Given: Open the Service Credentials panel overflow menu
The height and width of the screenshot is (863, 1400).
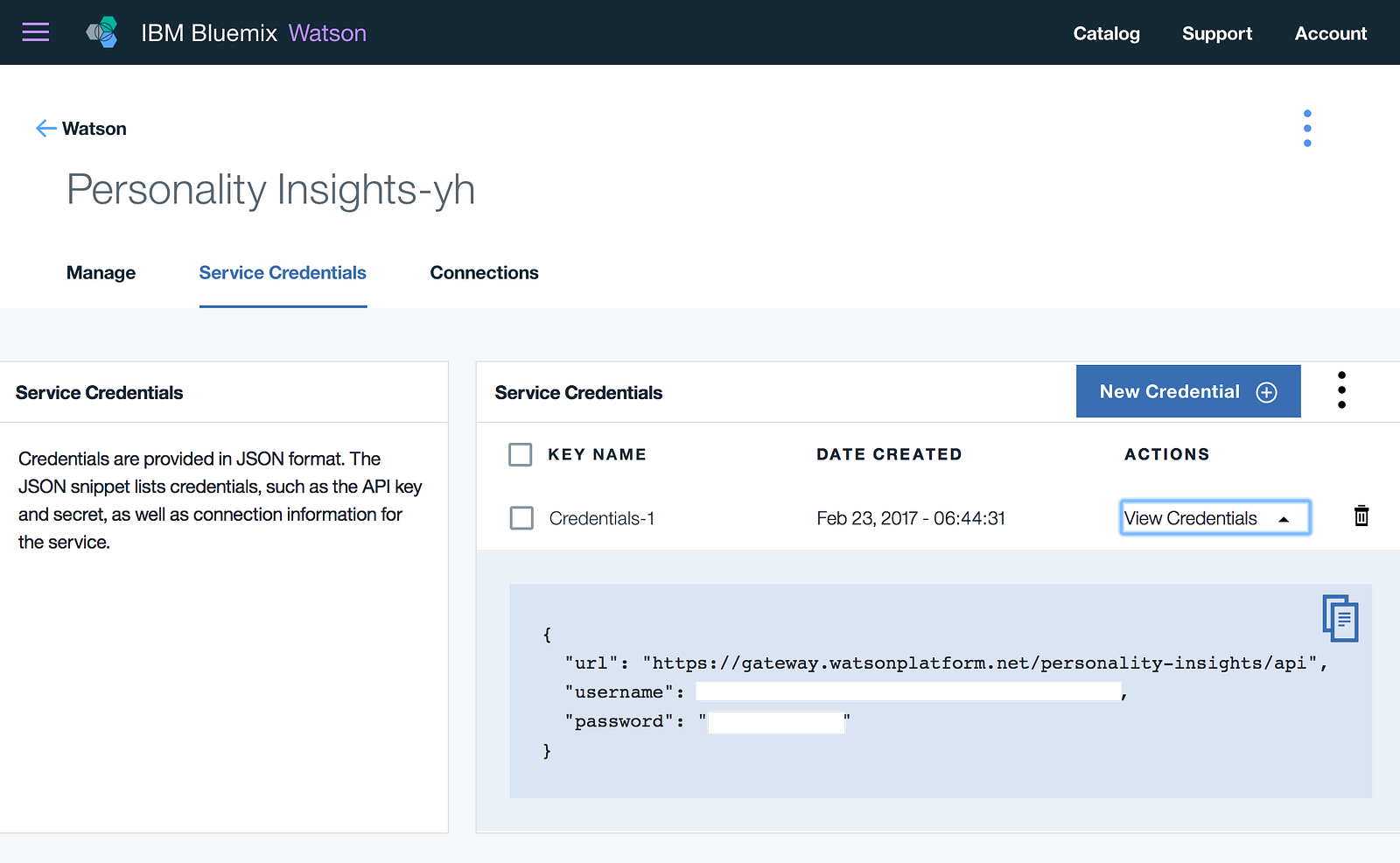Looking at the screenshot, I should point(1341,390).
